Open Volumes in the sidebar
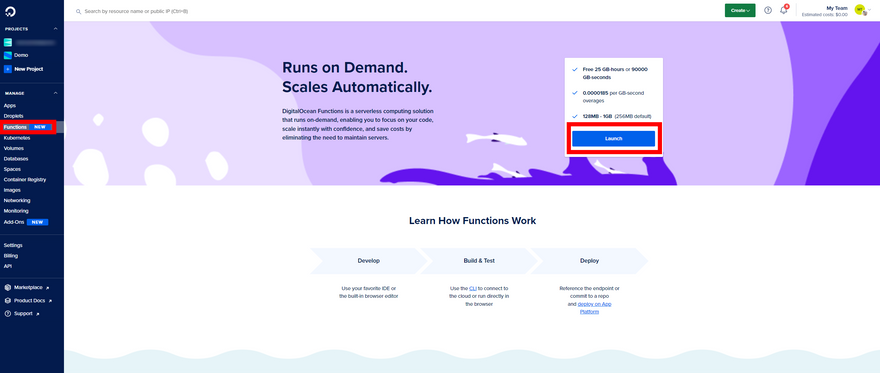This screenshot has height=373, width=880. (x=13, y=148)
